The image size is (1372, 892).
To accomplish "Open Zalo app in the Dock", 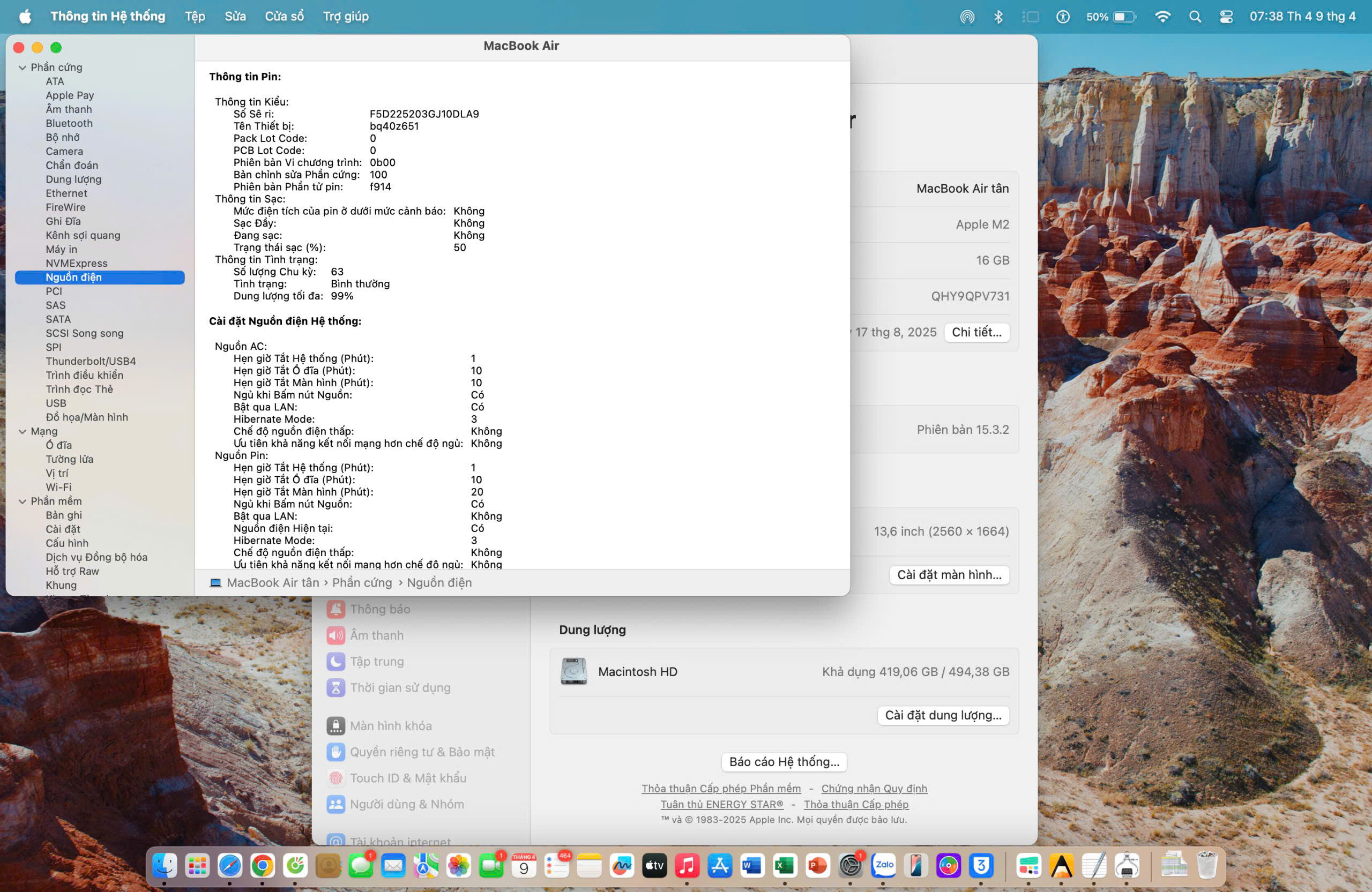I will 883,866.
